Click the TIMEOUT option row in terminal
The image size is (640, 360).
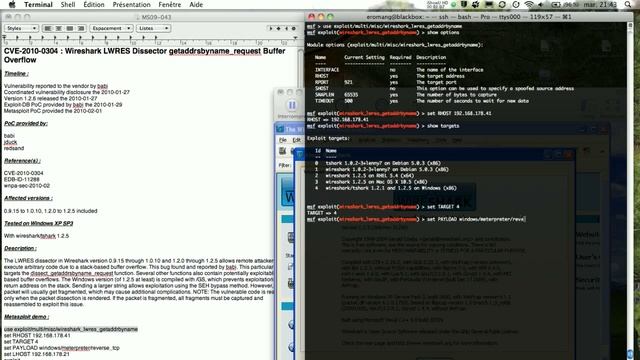point(422,101)
